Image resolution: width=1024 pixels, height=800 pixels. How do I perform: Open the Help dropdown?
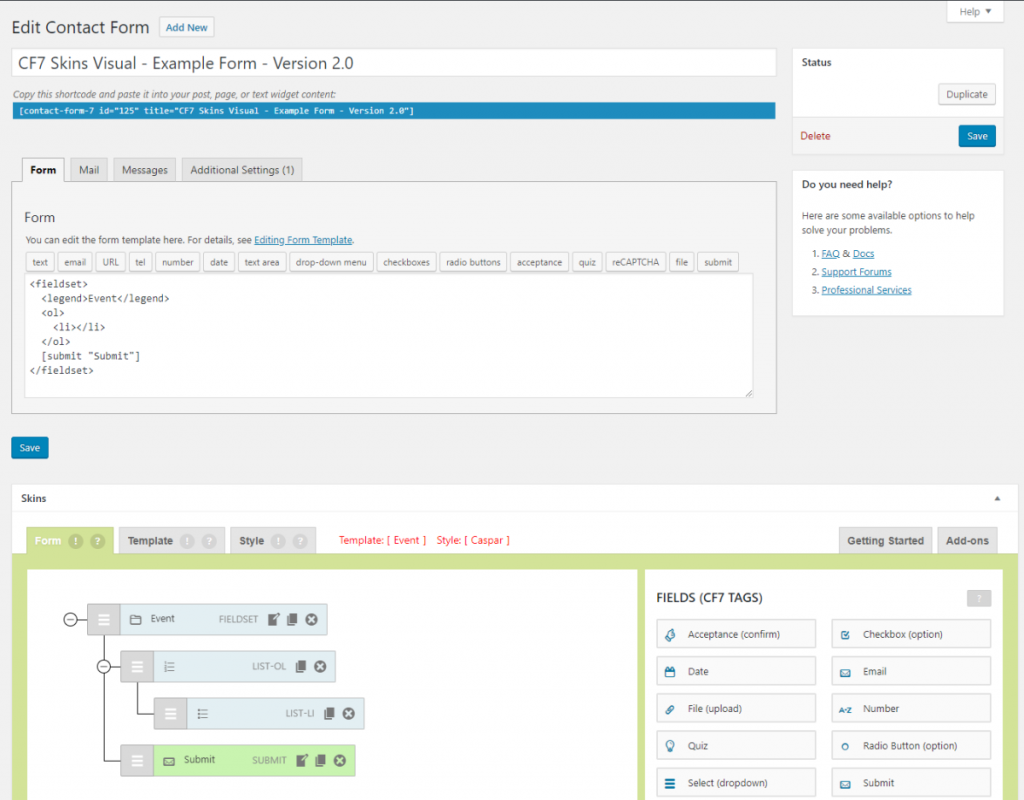pos(974,12)
